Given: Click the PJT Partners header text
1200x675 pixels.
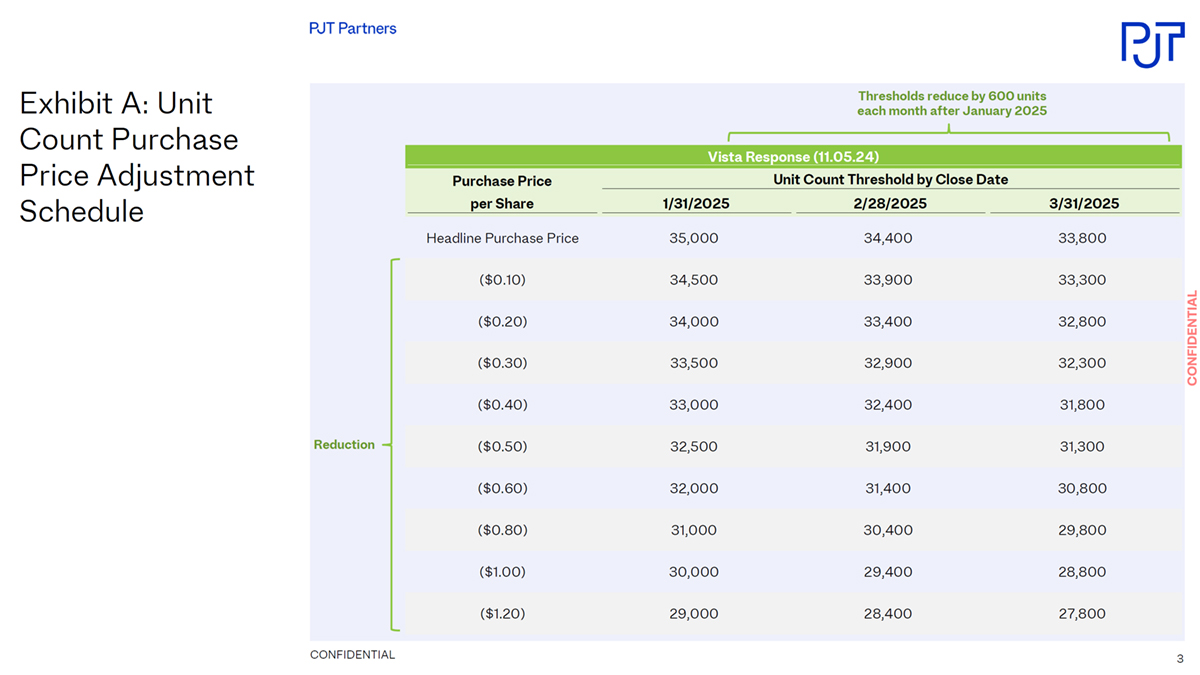Looking at the screenshot, I should pos(352,29).
